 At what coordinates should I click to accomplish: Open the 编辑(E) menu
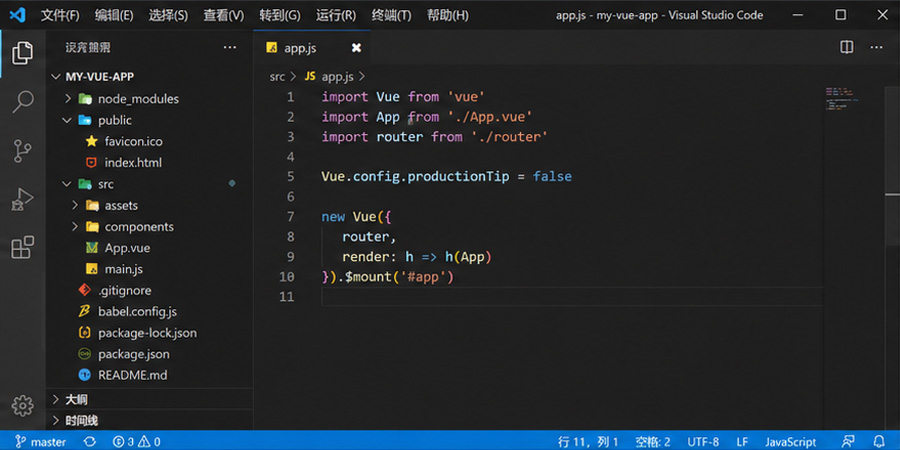coord(114,15)
